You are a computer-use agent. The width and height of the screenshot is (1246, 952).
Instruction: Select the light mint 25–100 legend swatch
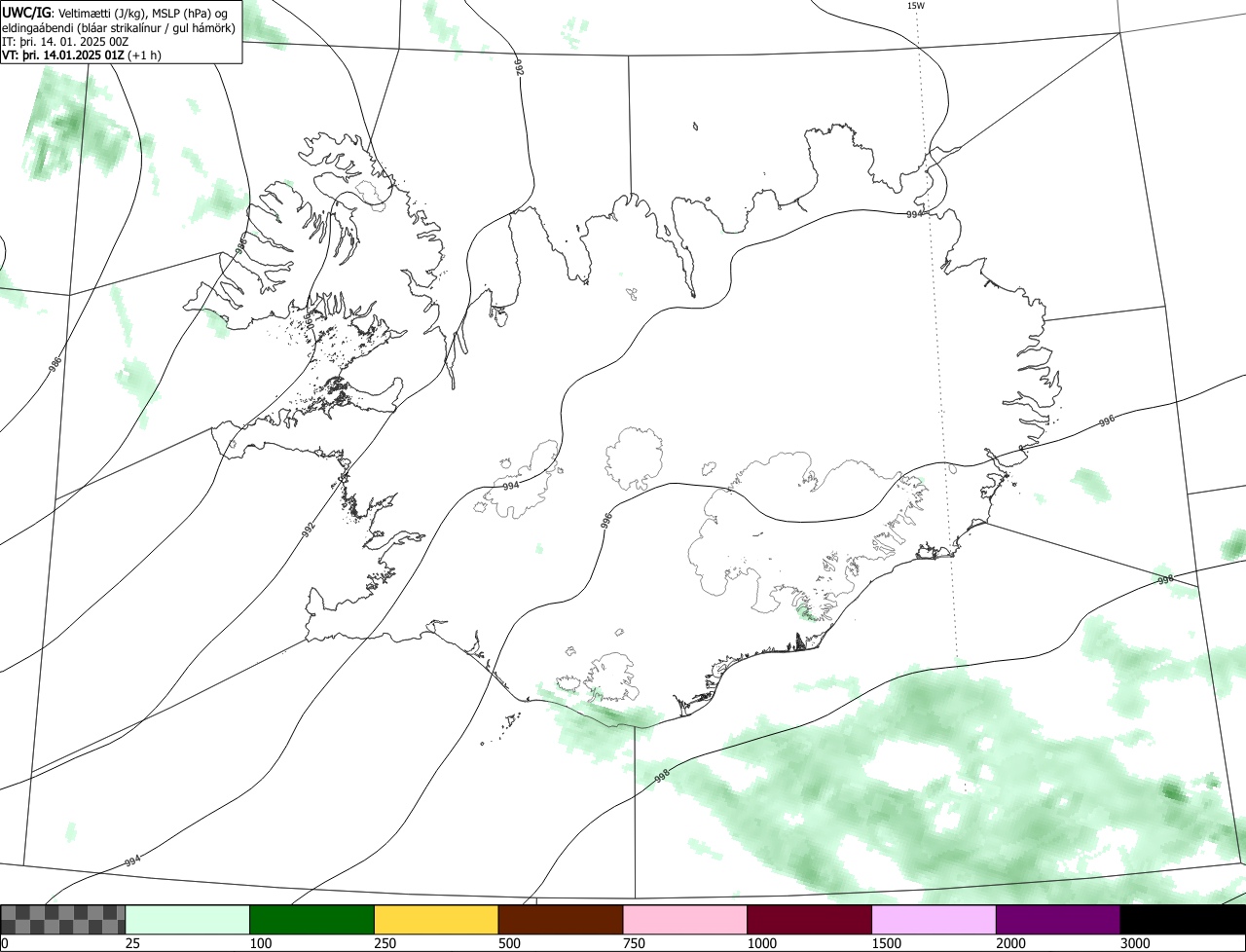[x=188, y=920]
